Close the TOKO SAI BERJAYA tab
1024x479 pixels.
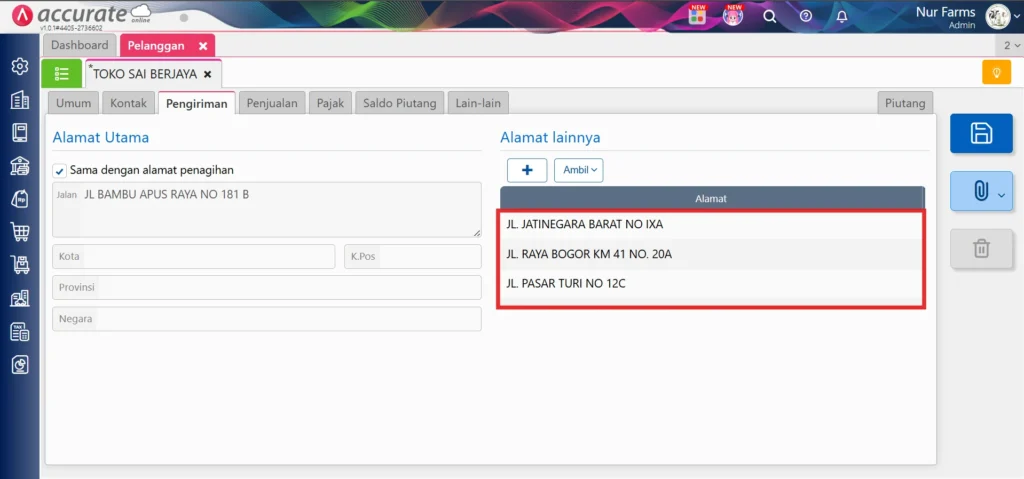208,74
